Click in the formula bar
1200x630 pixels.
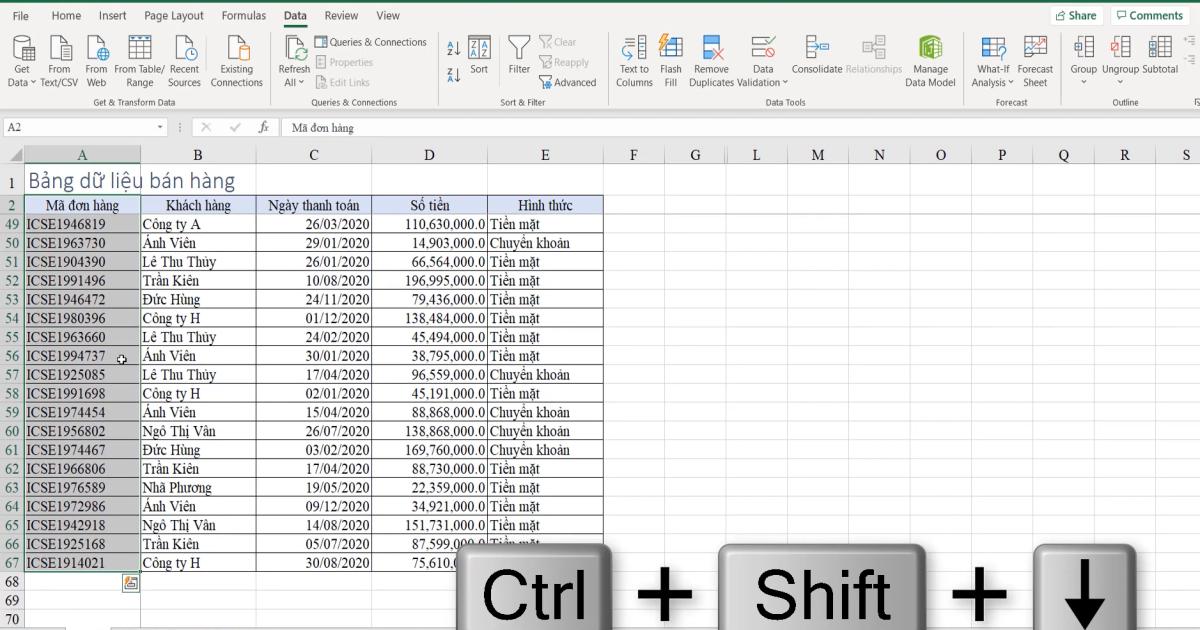[400, 127]
